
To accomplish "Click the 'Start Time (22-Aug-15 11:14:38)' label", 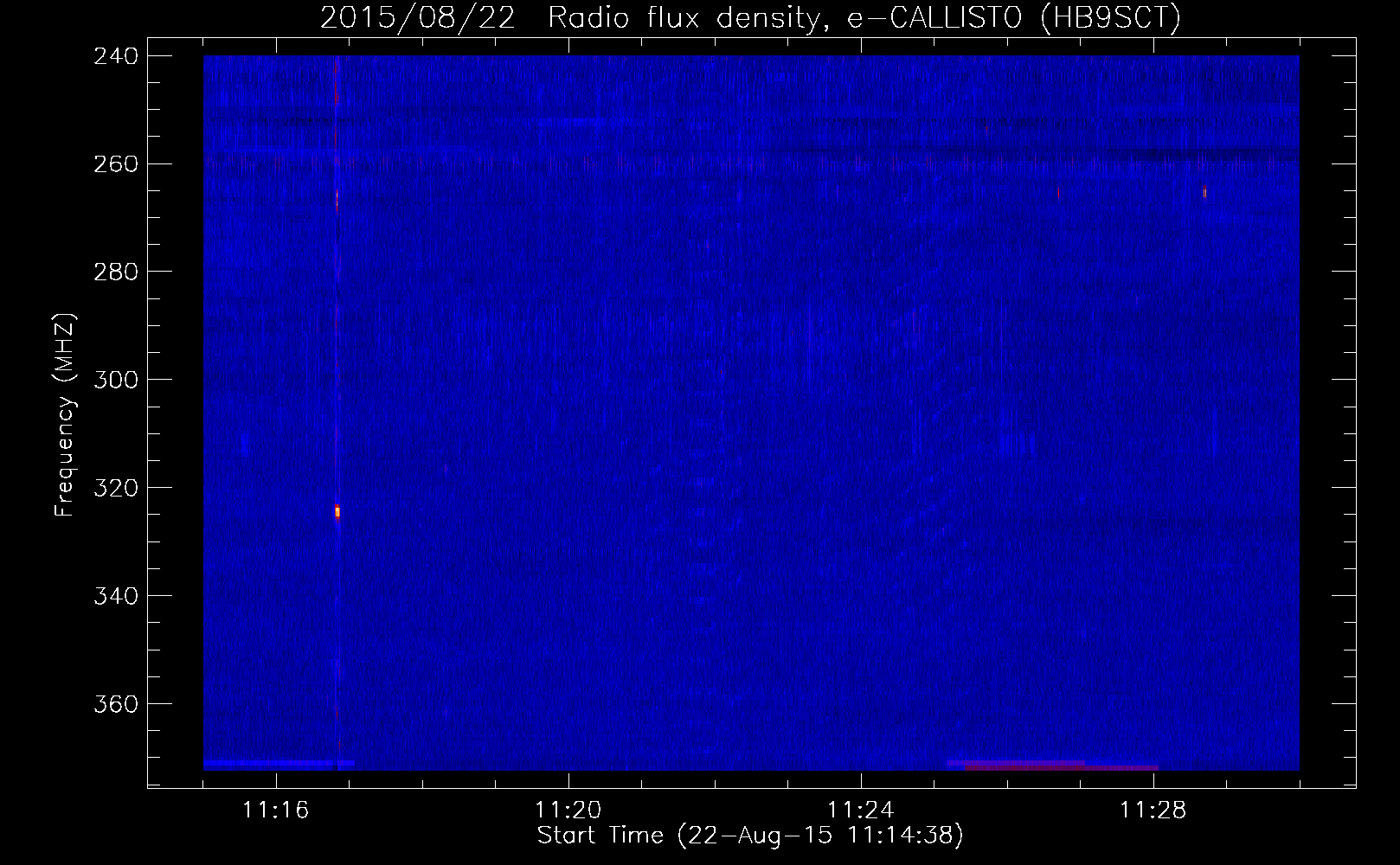I will 750,836.
